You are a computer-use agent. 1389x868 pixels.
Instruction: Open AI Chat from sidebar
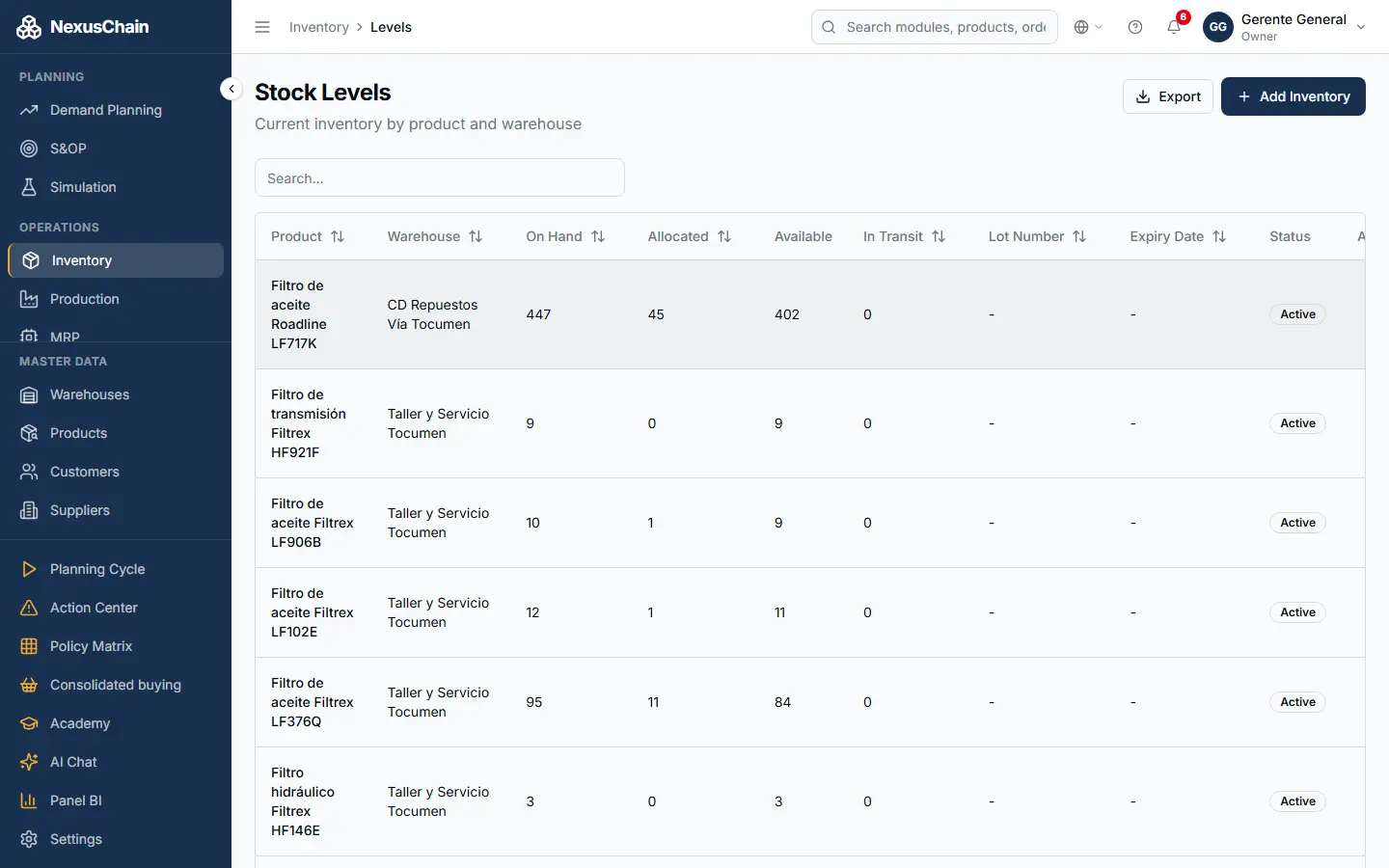coord(116,762)
